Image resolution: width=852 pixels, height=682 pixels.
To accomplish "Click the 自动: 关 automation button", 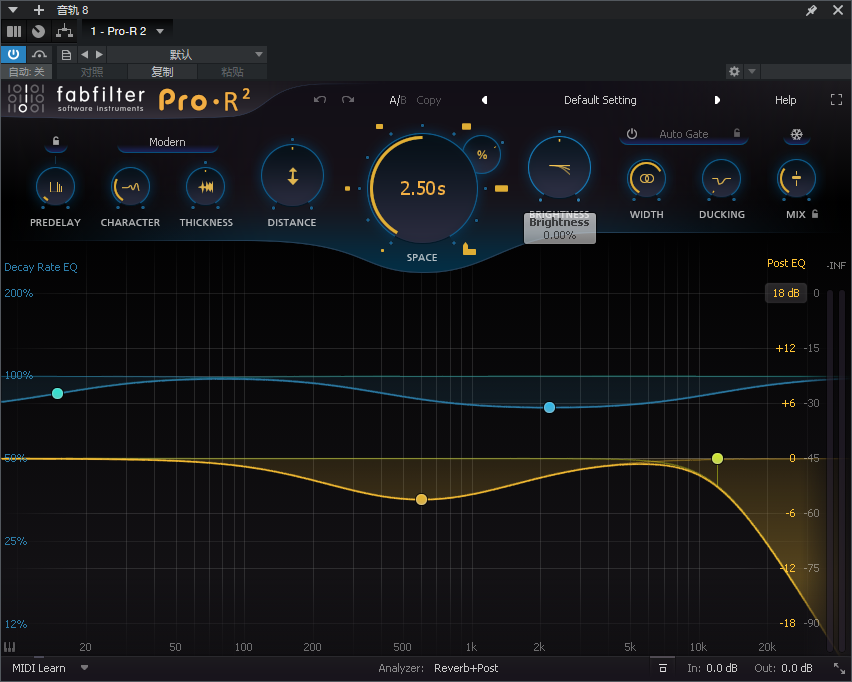I will tap(27, 72).
